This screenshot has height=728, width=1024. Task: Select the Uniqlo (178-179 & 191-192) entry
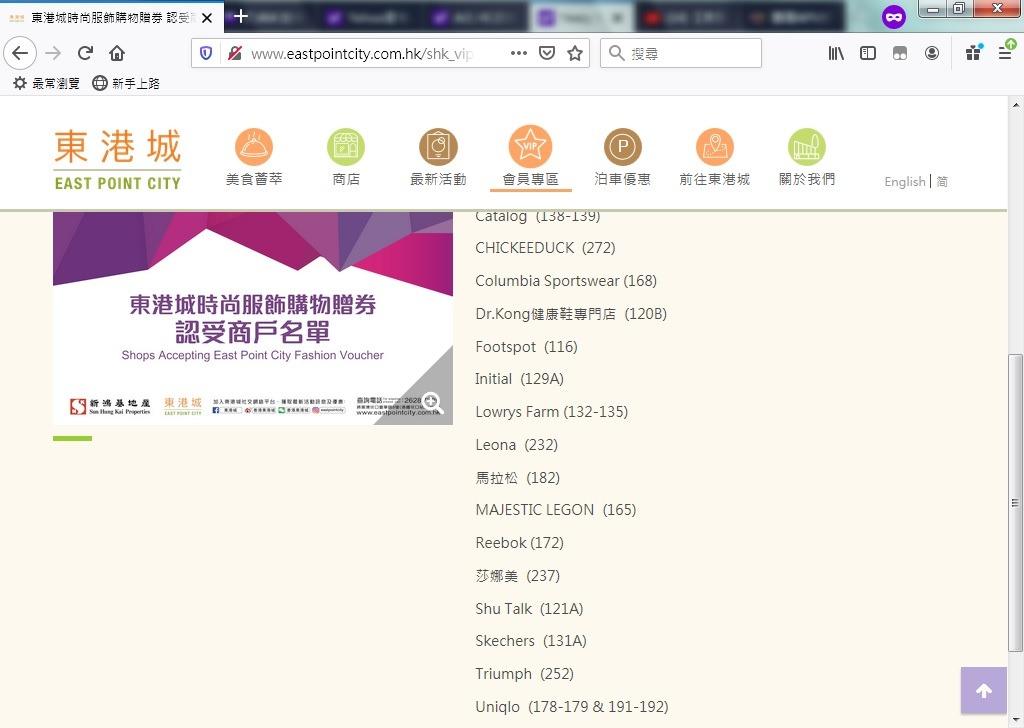(x=572, y=707)
